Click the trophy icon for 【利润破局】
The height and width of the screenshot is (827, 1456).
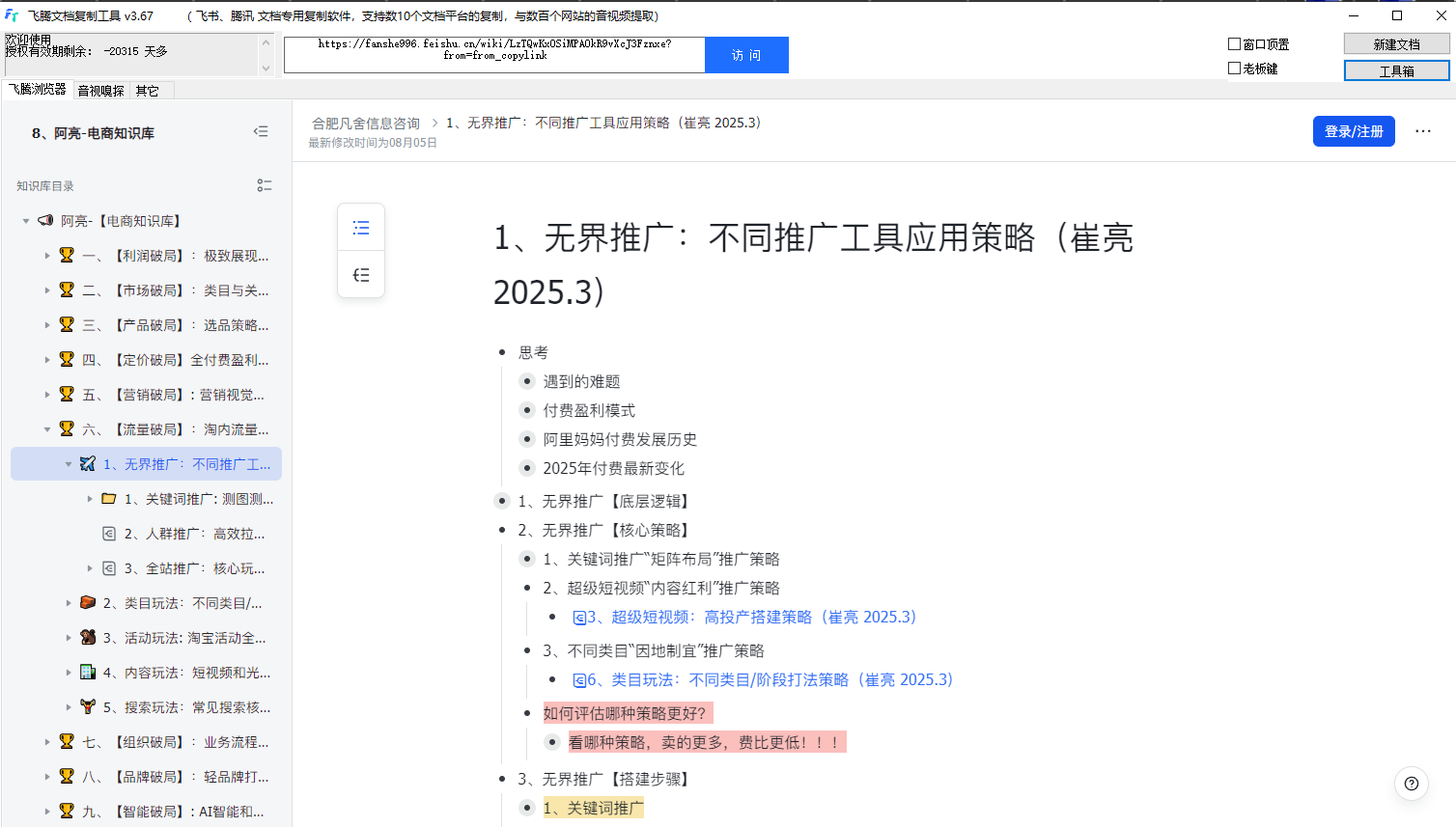click(x=67, y=256)
